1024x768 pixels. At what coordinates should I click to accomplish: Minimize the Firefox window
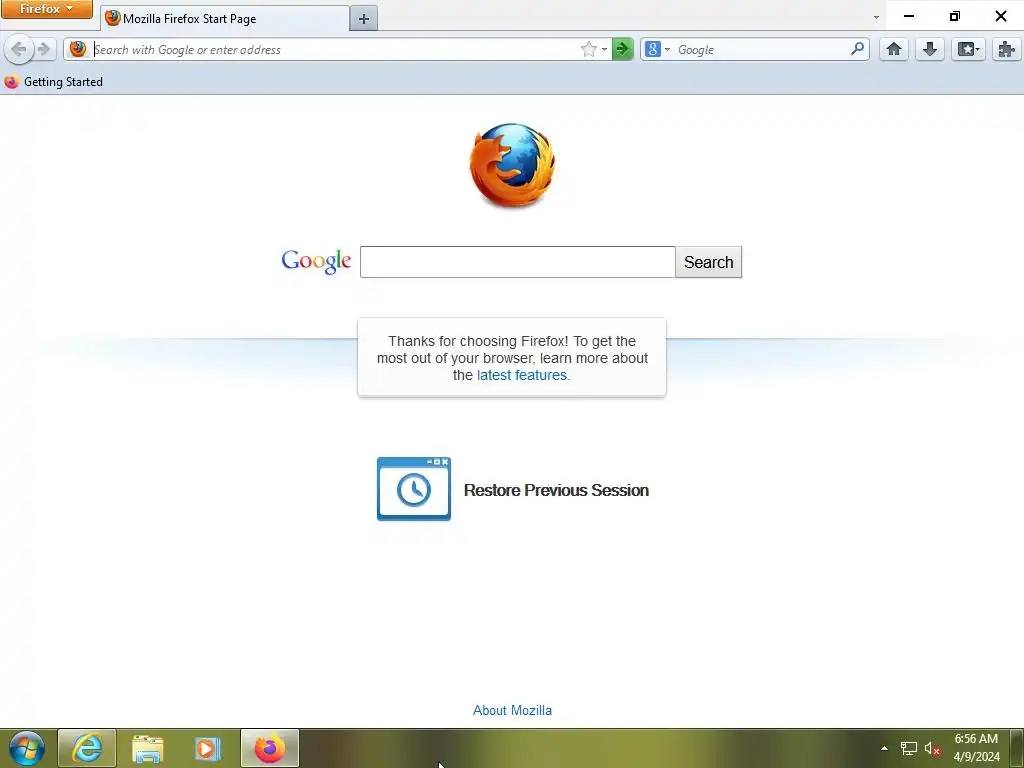click(909, 16)
